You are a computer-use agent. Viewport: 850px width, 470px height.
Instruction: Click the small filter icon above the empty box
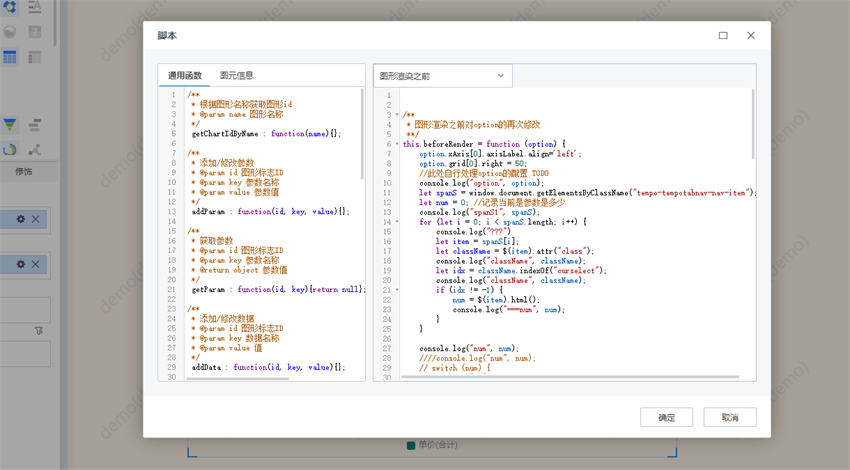coord(39,331)
